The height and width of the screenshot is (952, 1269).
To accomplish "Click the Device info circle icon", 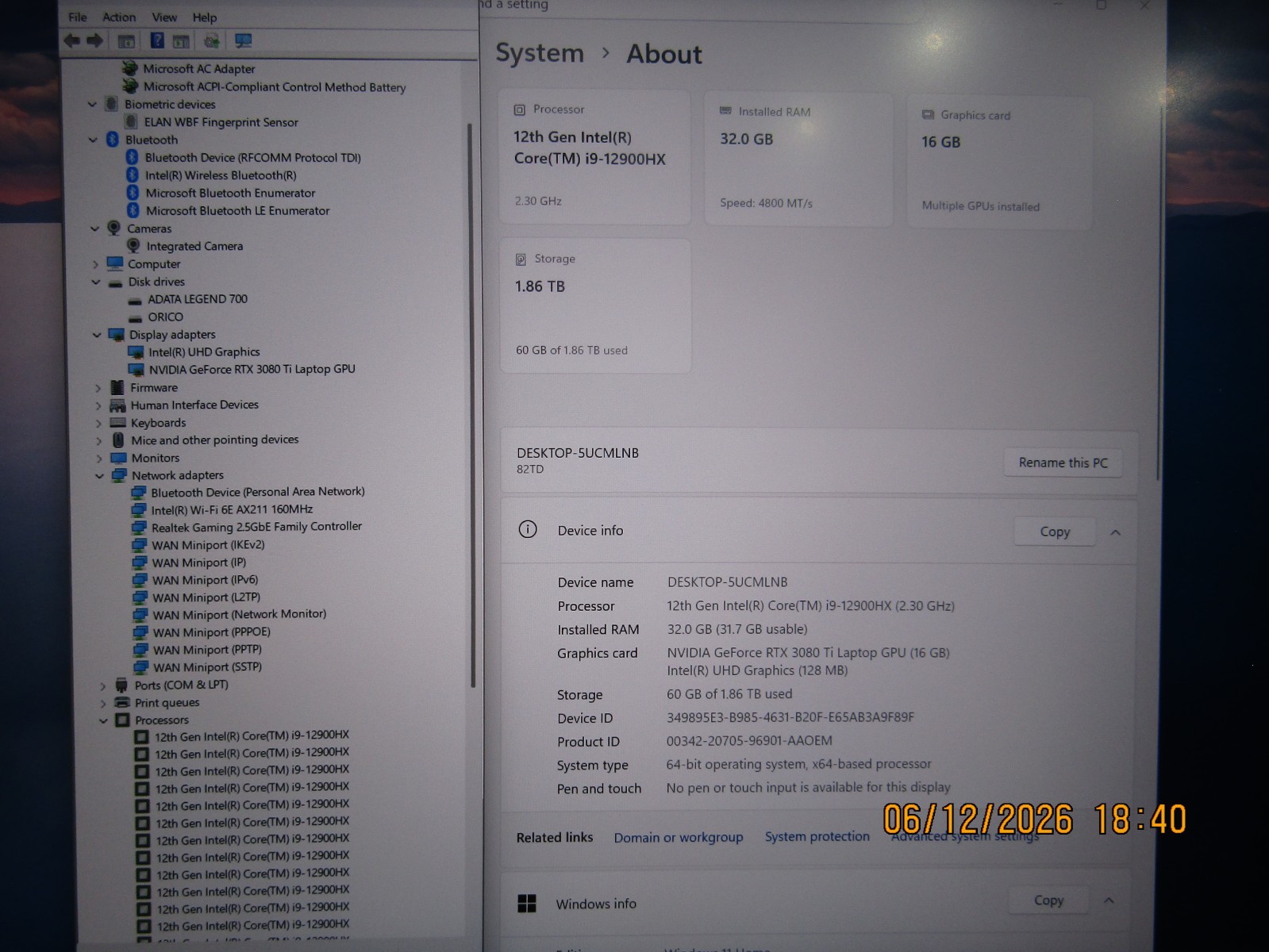I will pos(528,530).
